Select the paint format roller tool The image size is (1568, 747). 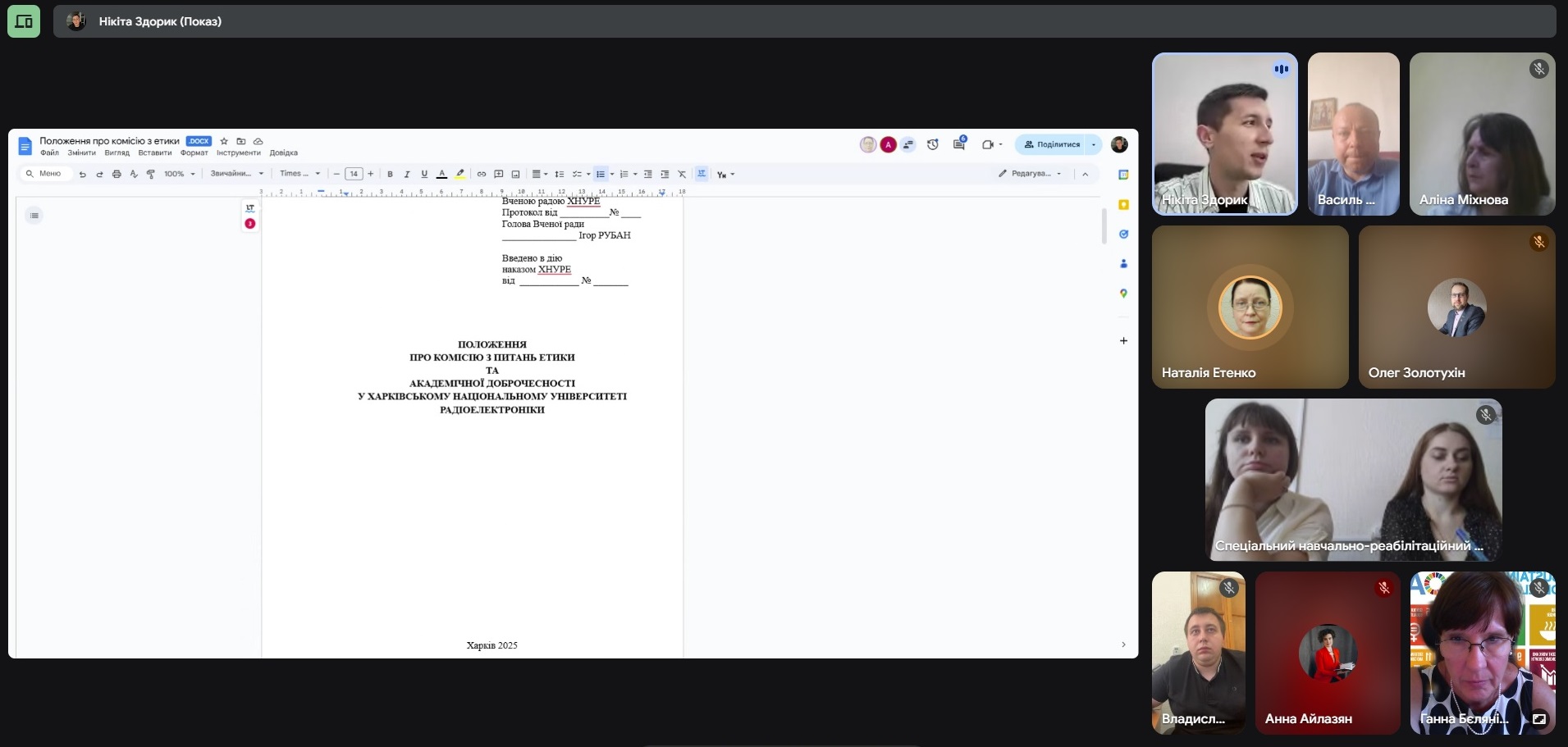[151, 174]
